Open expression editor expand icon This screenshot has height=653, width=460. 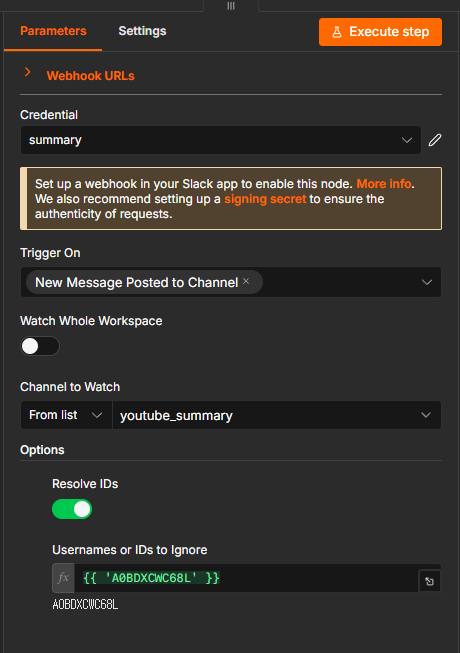(x=430, y=581)
